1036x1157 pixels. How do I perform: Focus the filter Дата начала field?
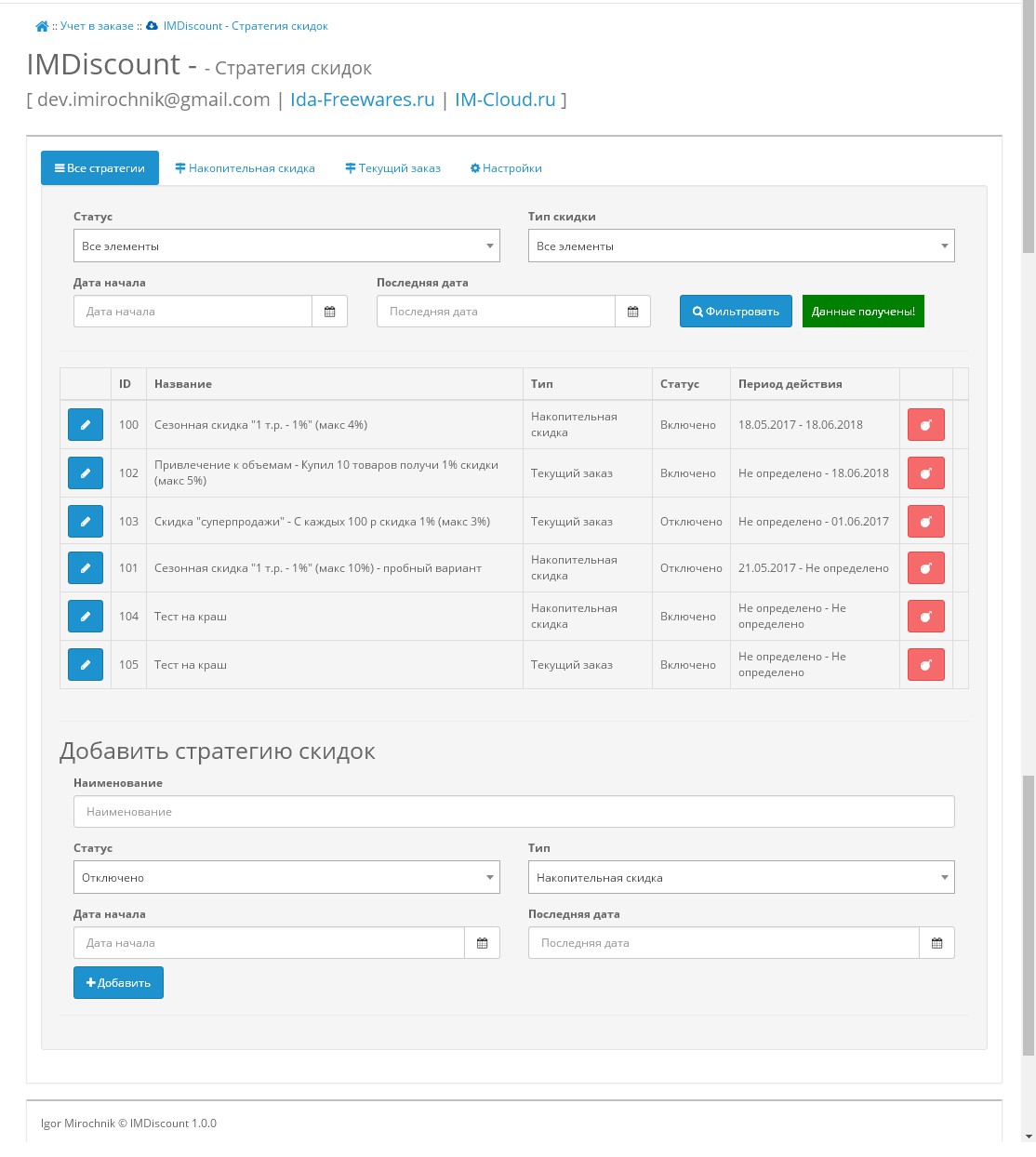click(193, 312)
